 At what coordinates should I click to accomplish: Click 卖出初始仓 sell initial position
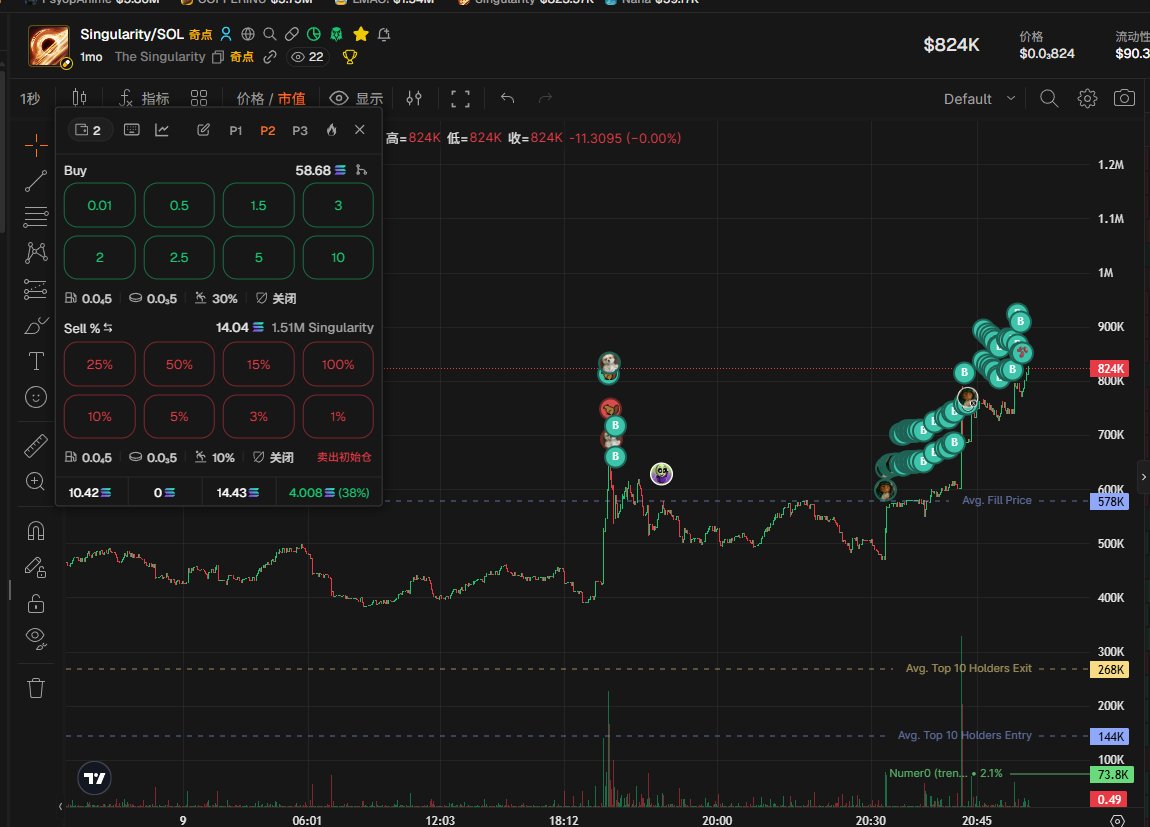point(344,457)
